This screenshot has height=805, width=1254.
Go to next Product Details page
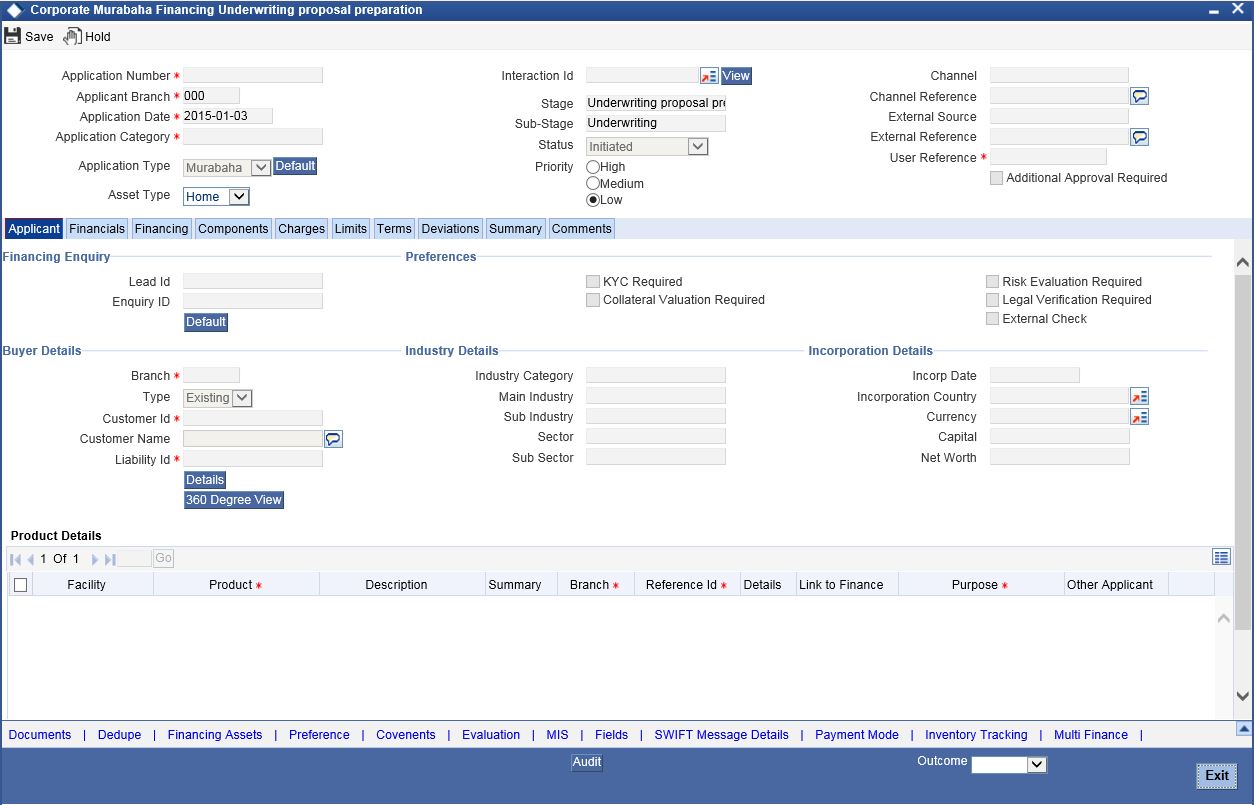click(x=95, y=559)
